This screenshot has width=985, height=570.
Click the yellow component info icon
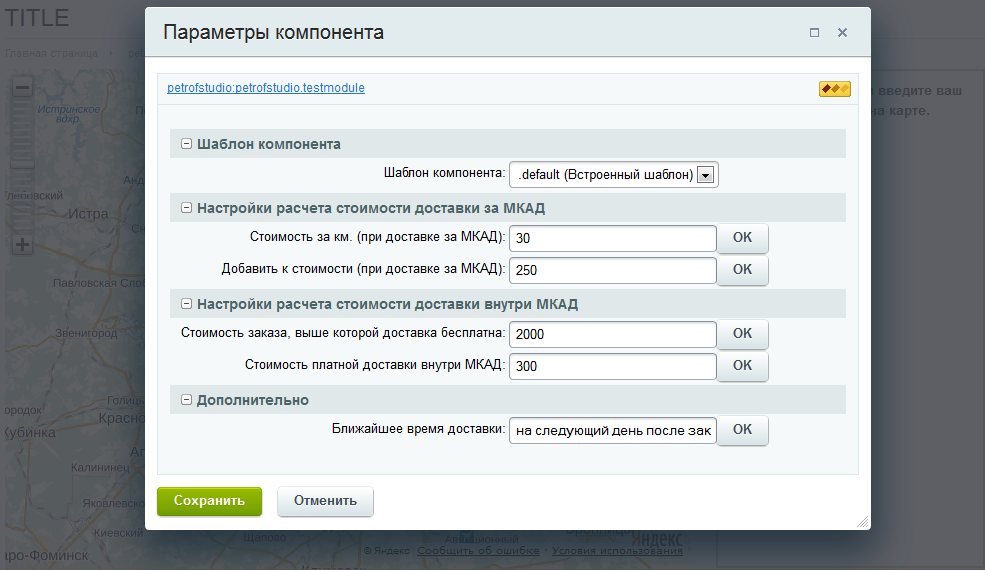click(834, 89)
